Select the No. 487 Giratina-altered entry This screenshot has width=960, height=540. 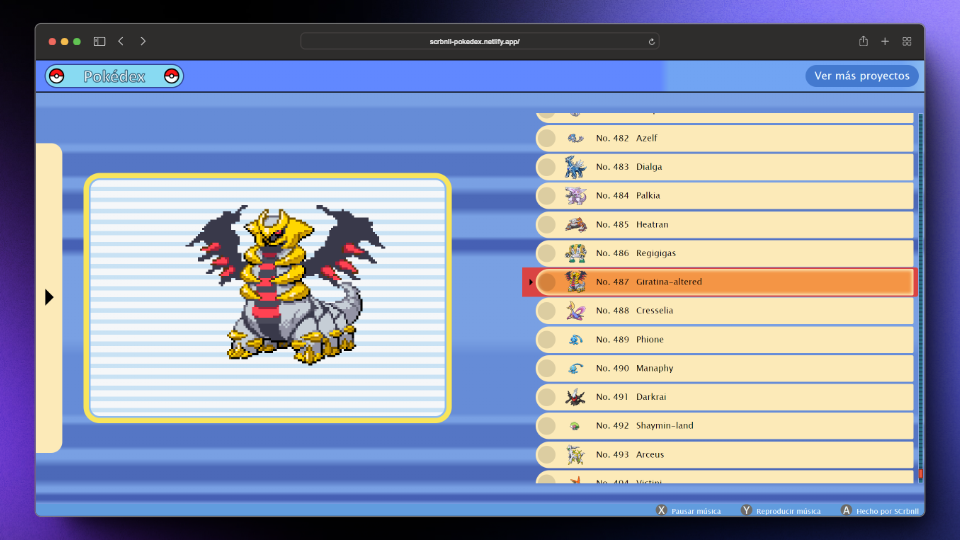click(x=725, y=282)
